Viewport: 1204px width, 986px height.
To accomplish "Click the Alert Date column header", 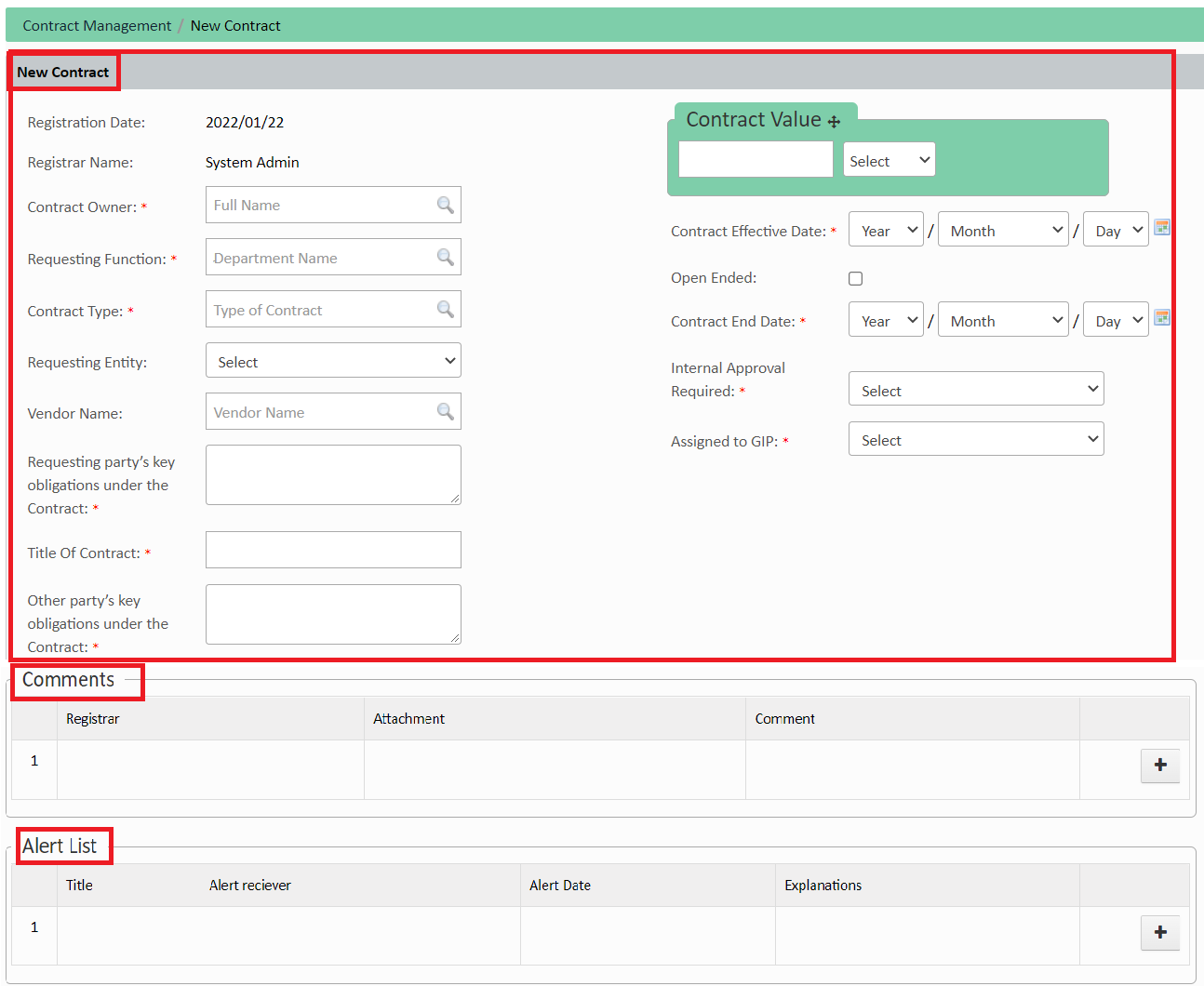I will coord(559,886).
